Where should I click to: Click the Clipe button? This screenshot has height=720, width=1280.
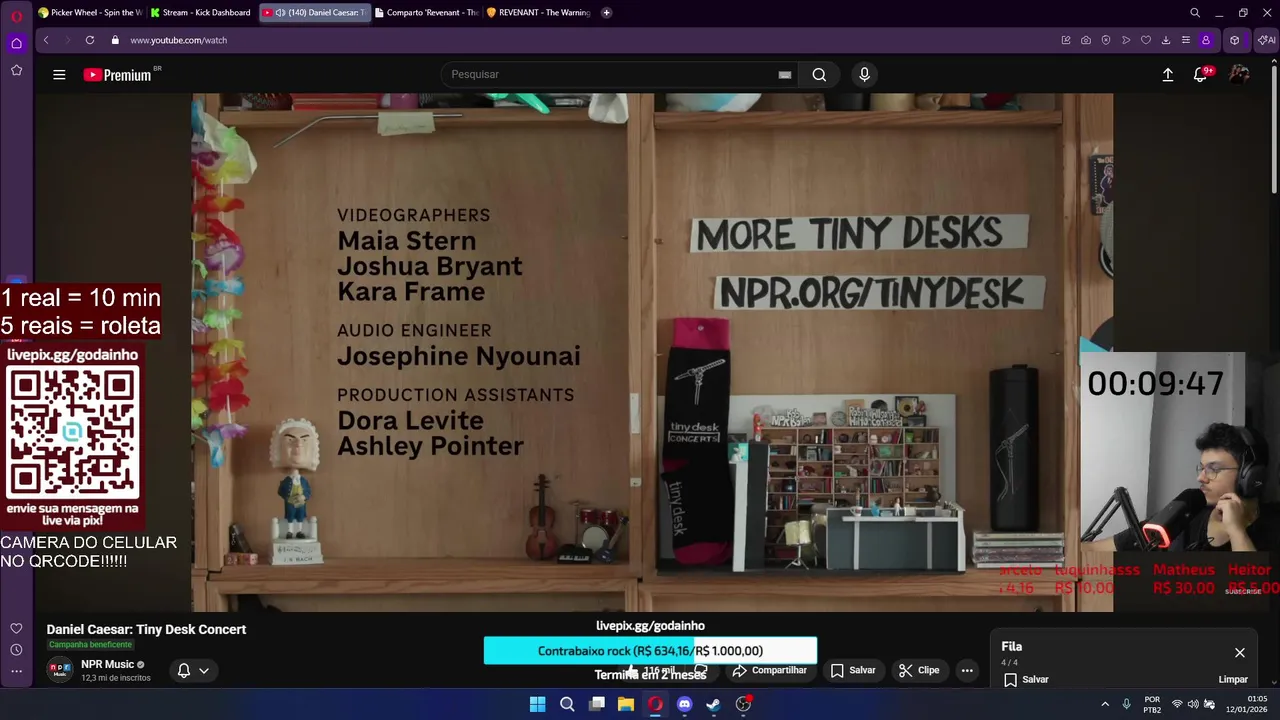tap(919, 670)
